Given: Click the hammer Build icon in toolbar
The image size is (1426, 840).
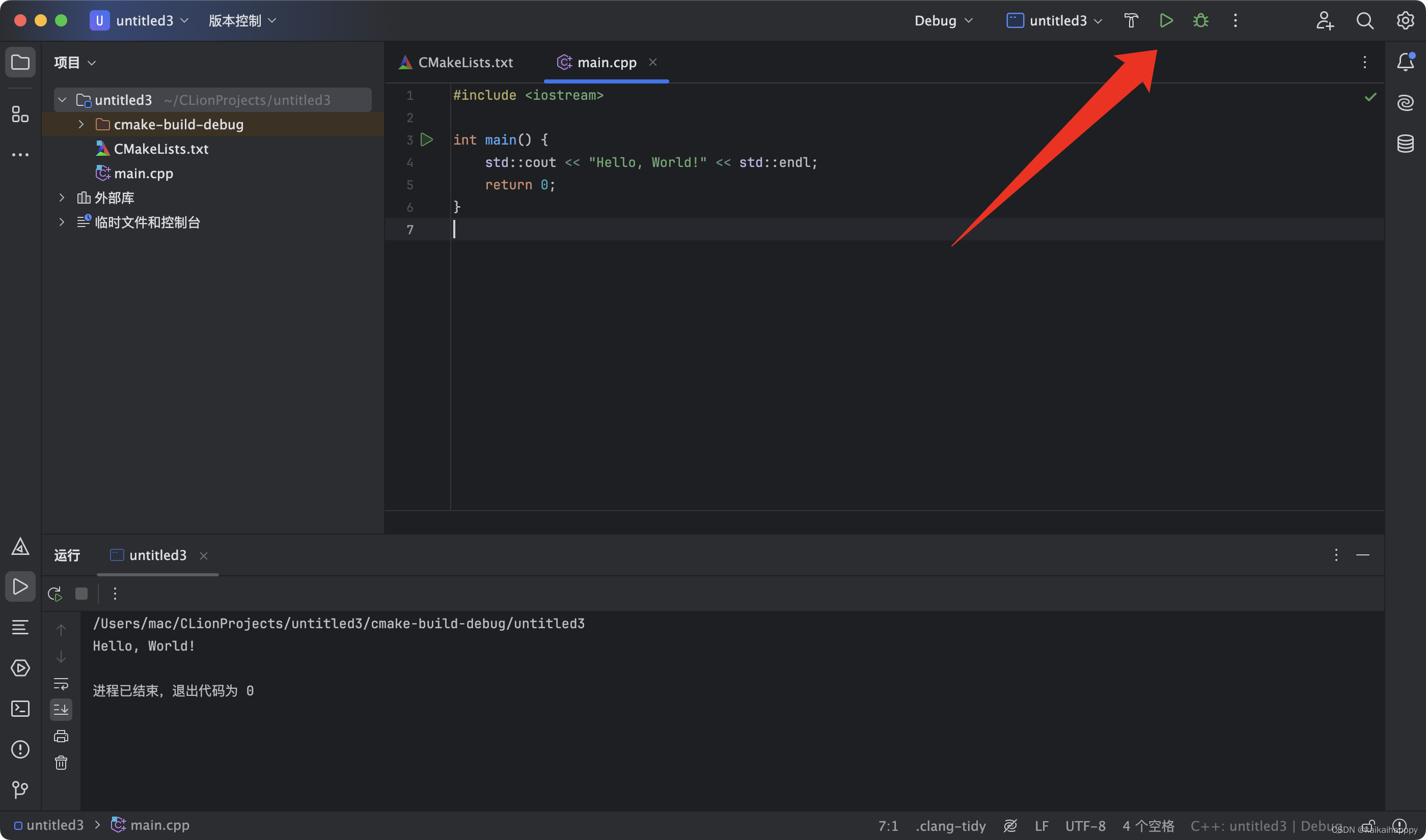Looking at the screenshot, I should (x=1131, y=21).
